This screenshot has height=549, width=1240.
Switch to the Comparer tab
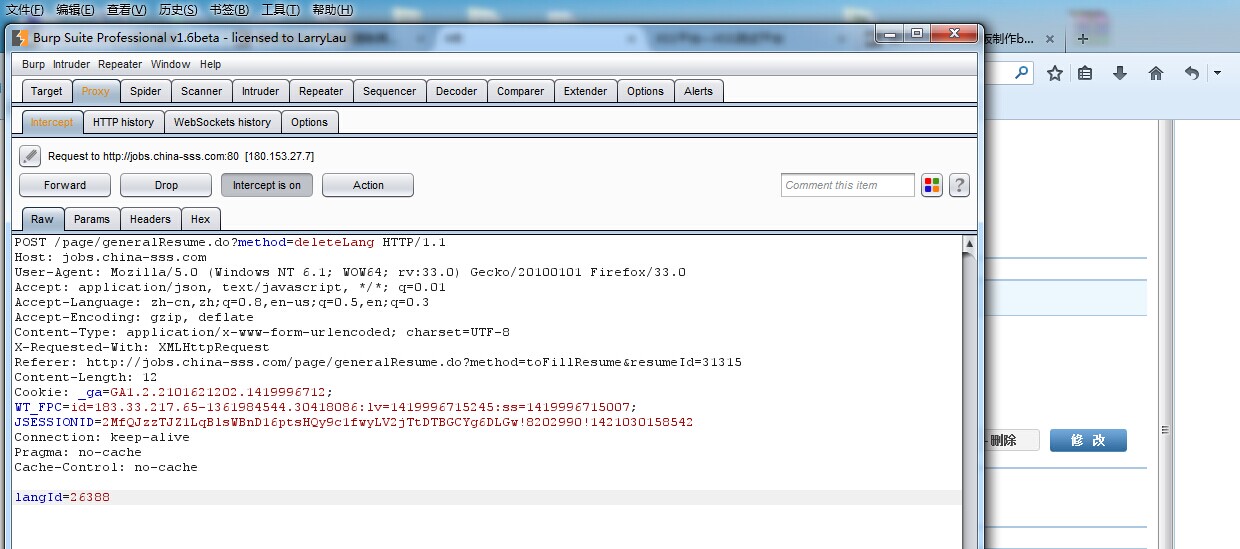pos(521,91)
